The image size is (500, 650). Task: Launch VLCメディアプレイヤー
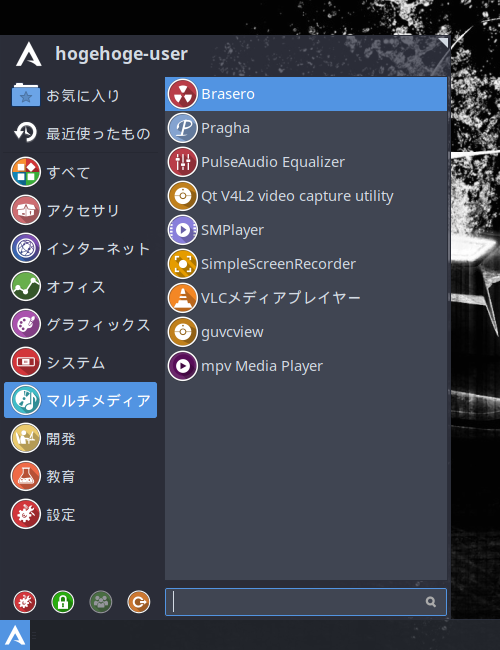click(306, 298)
